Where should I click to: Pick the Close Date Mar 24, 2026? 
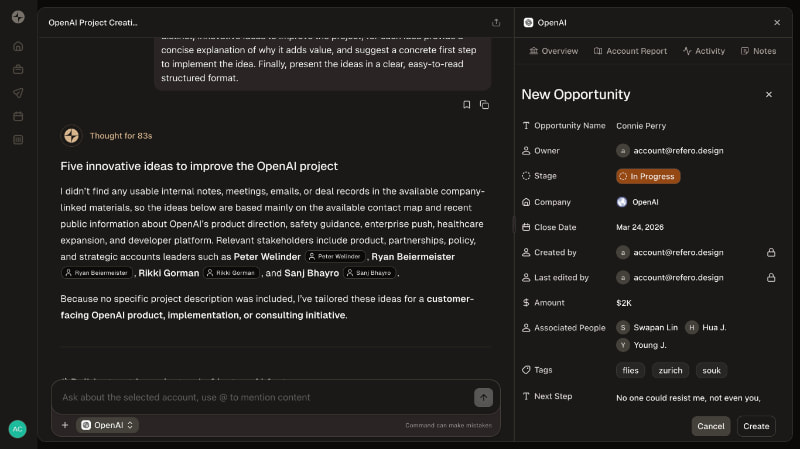(640, 227)
